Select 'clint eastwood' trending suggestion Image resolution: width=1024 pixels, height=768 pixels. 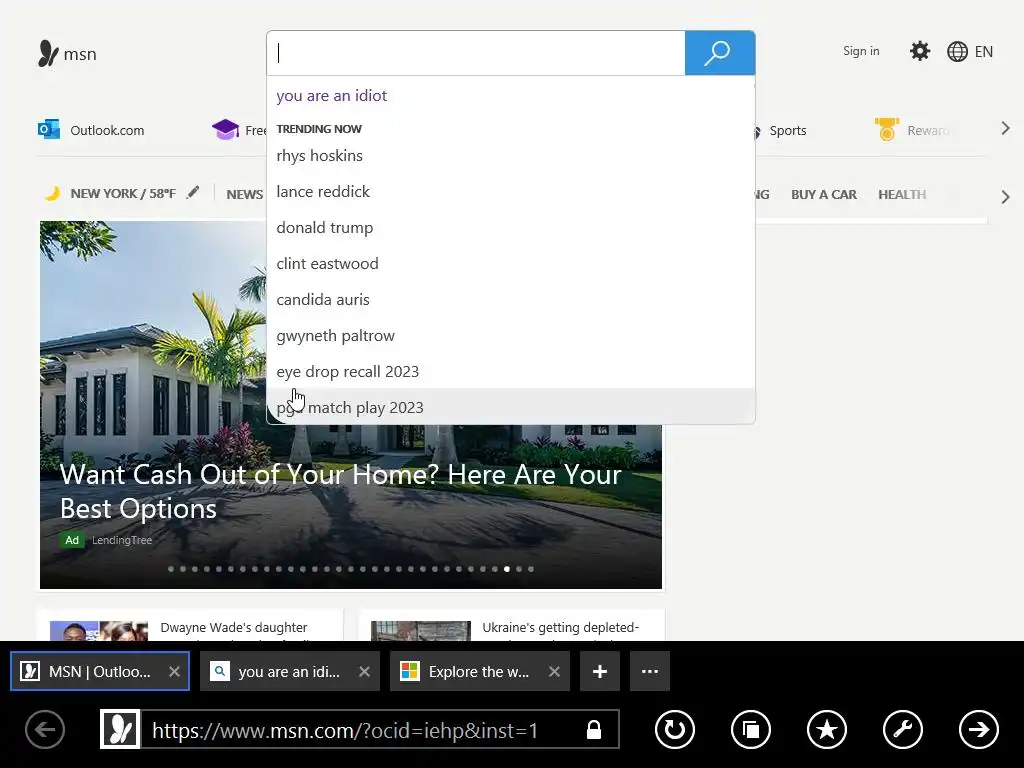[x=511, y=263]
